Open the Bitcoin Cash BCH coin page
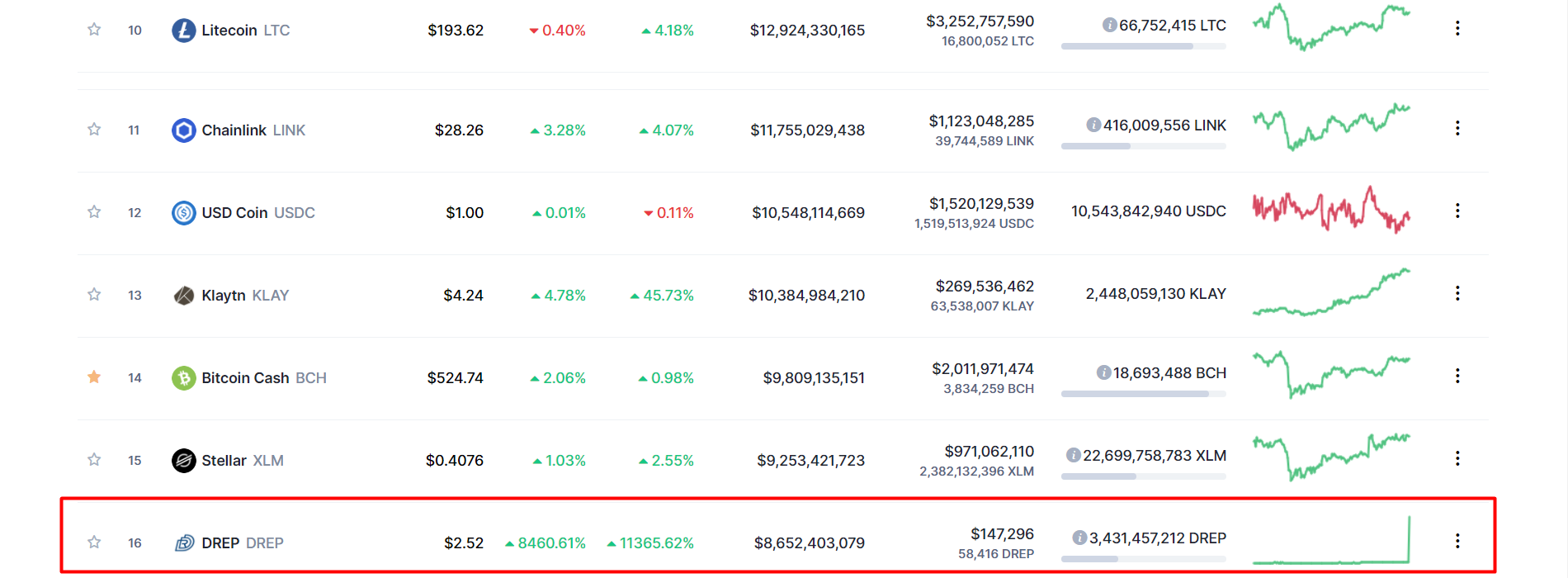Viewport: 1568px width, 578px height. [x=264, y=378]
